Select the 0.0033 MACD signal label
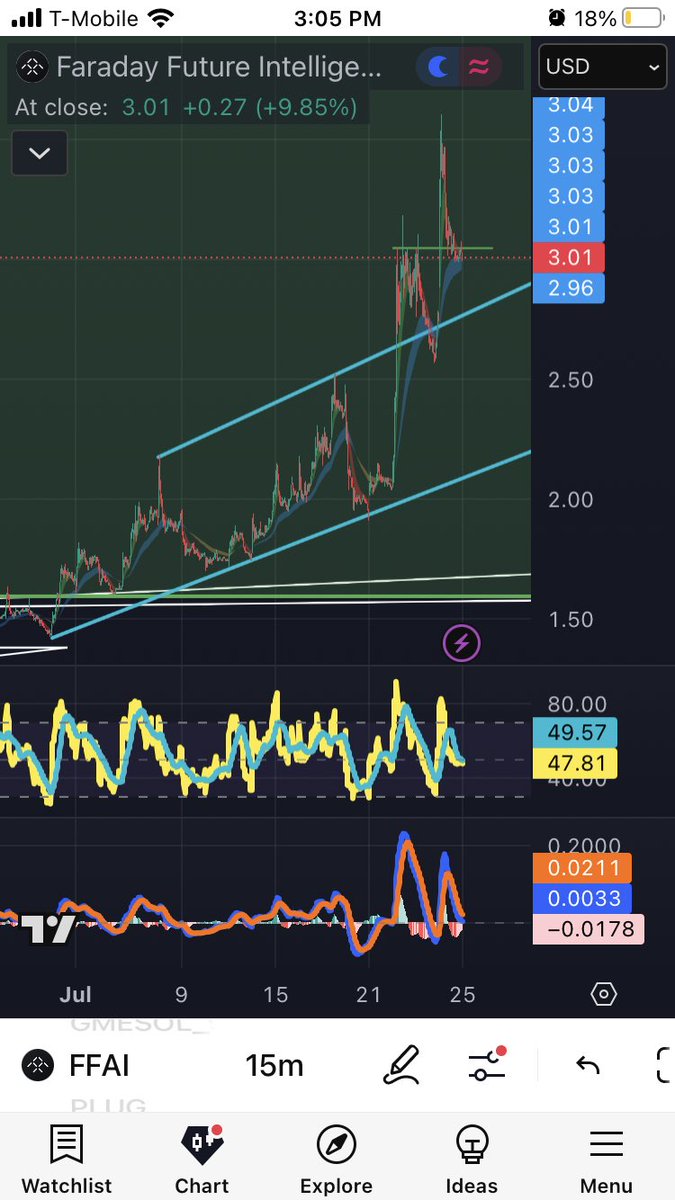675x1200 pixels. 582,899
